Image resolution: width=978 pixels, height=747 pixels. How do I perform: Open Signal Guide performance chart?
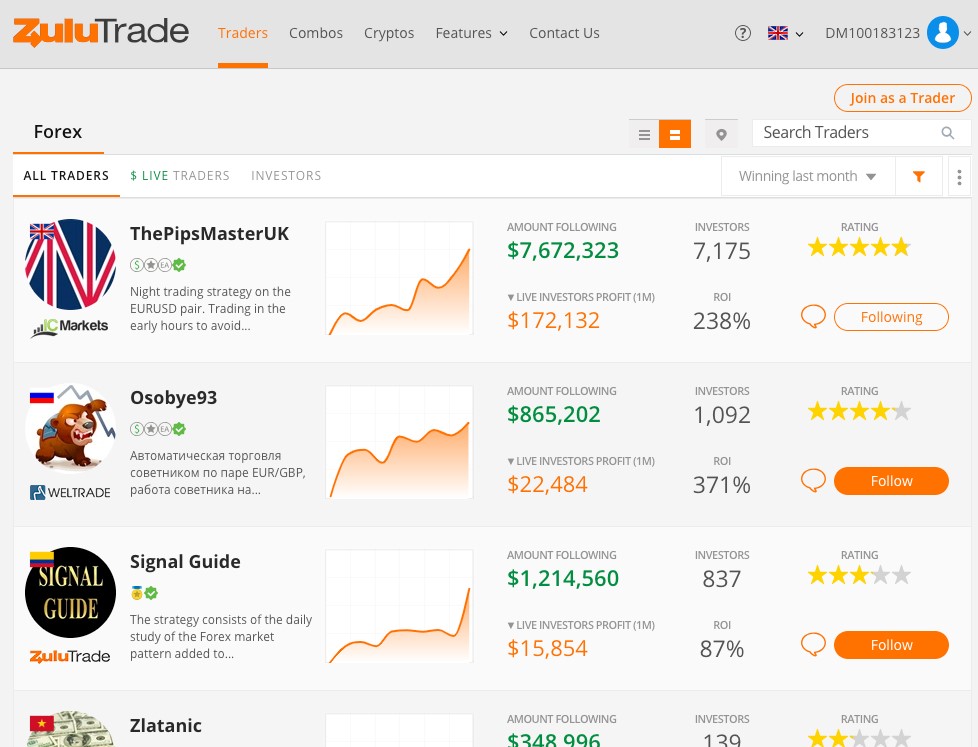(399, 606)
